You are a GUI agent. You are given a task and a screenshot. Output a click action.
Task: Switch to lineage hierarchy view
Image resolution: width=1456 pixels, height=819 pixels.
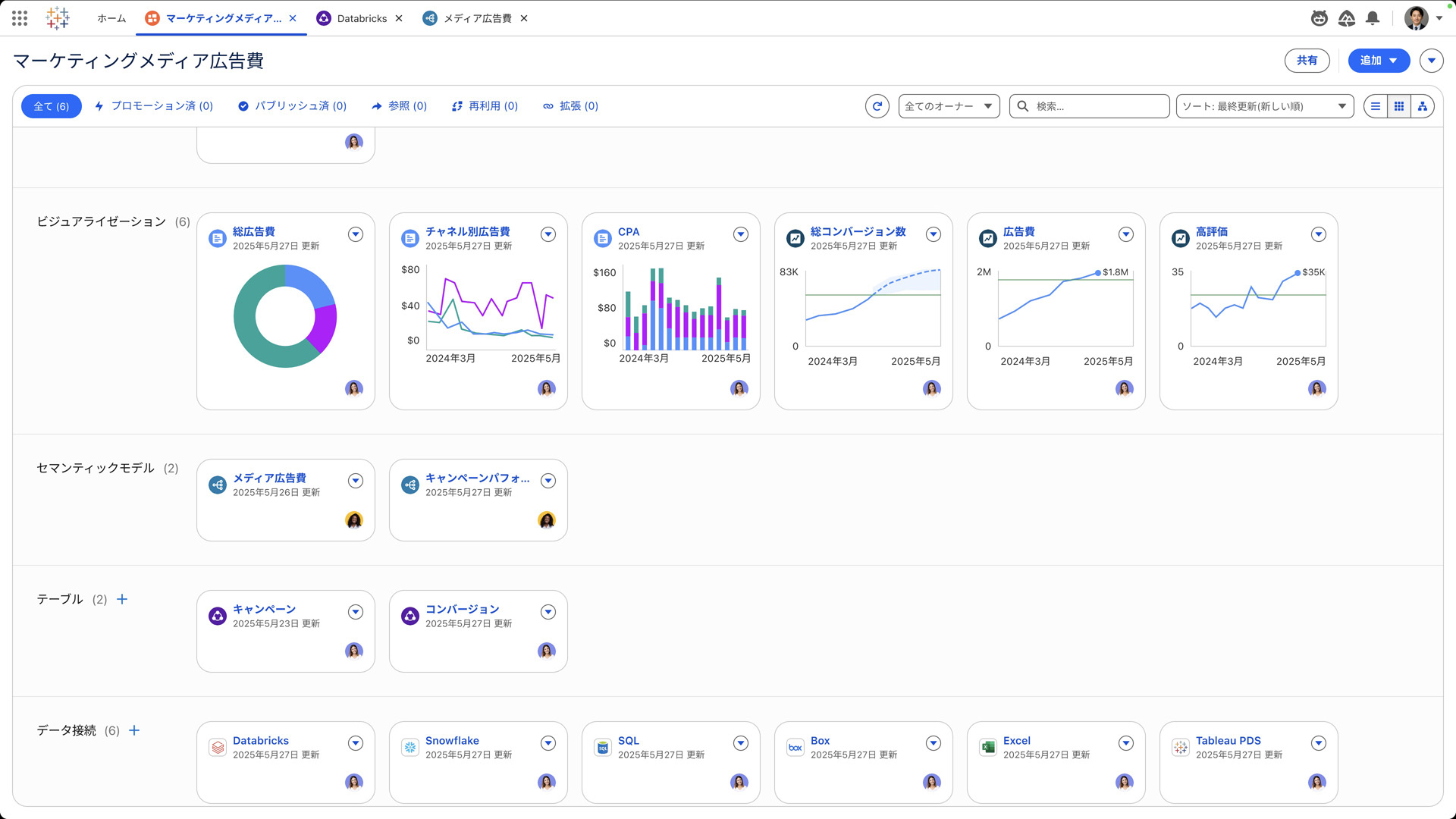(x=1423, y=106)
